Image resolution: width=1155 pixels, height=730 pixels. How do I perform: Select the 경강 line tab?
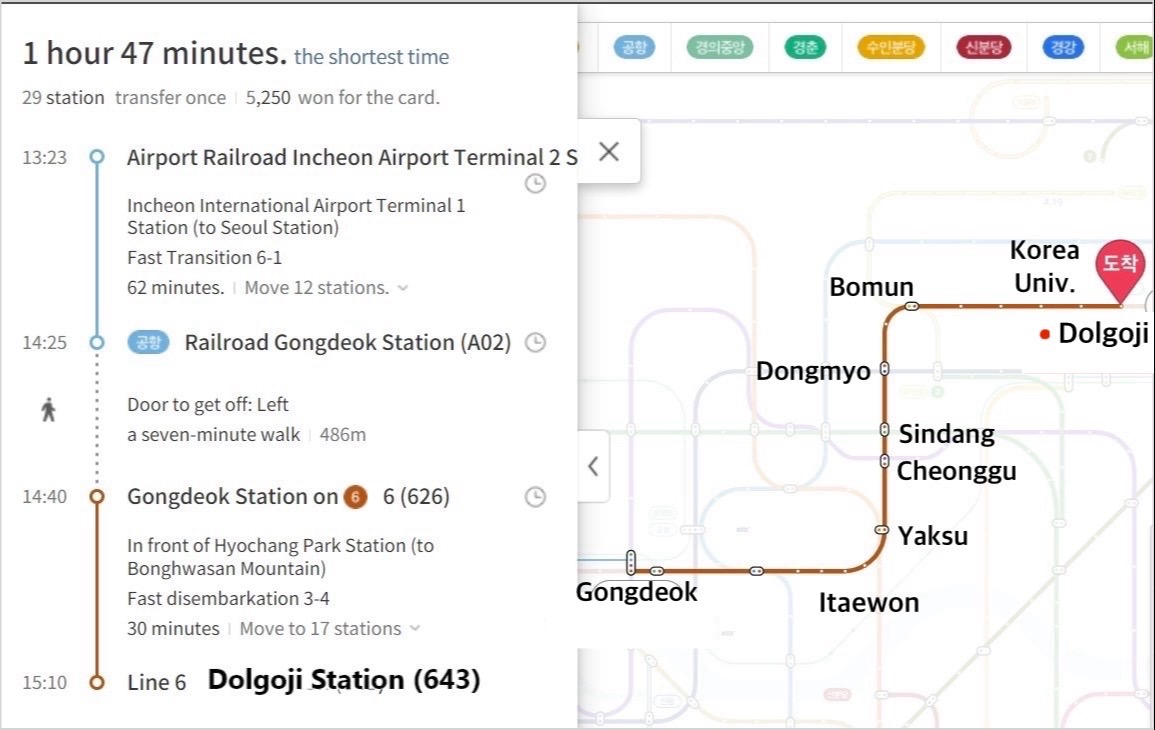coord(1061,47)
